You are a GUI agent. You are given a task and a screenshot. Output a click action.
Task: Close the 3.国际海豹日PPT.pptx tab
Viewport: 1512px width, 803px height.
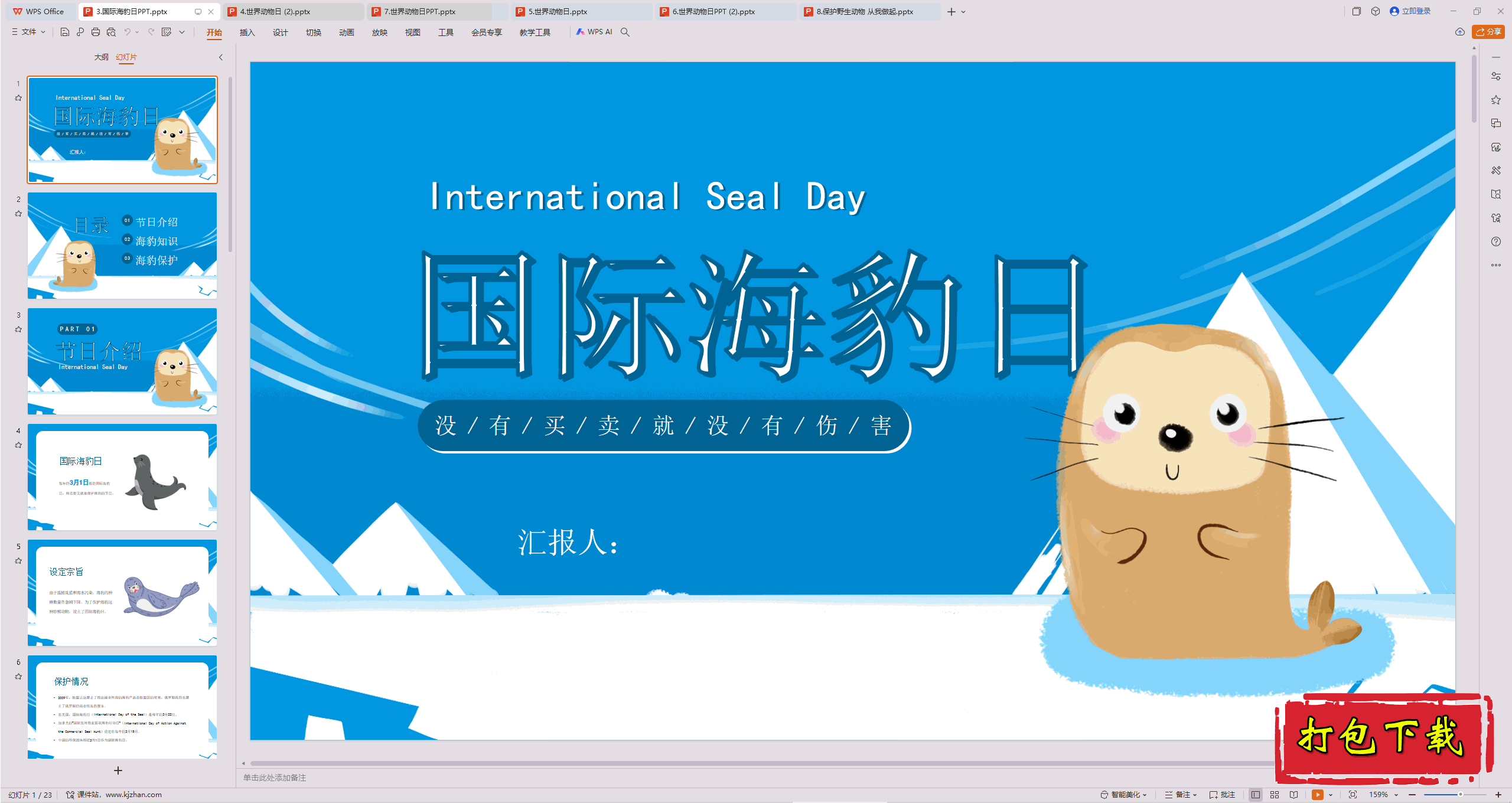[211, 11]
